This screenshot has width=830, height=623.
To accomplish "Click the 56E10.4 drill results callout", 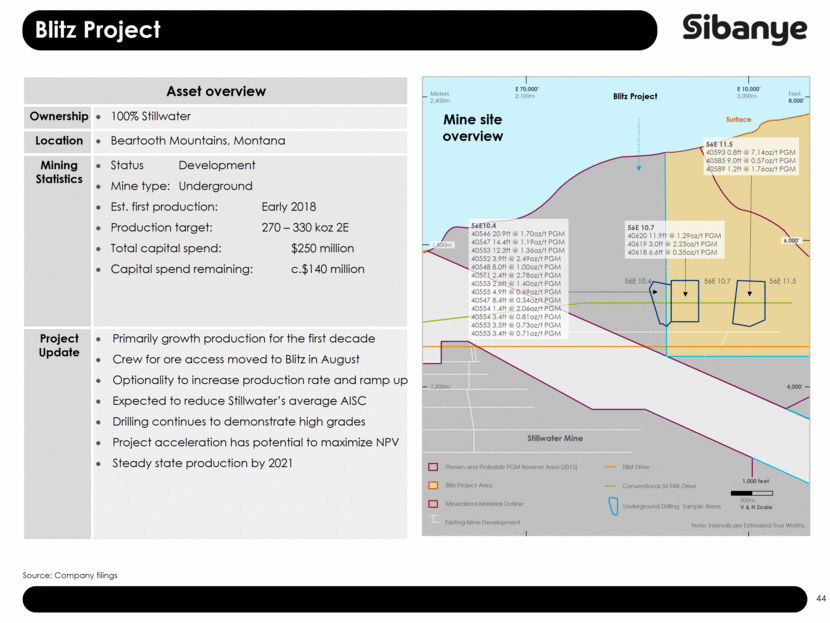I will [x=516, y=277].
